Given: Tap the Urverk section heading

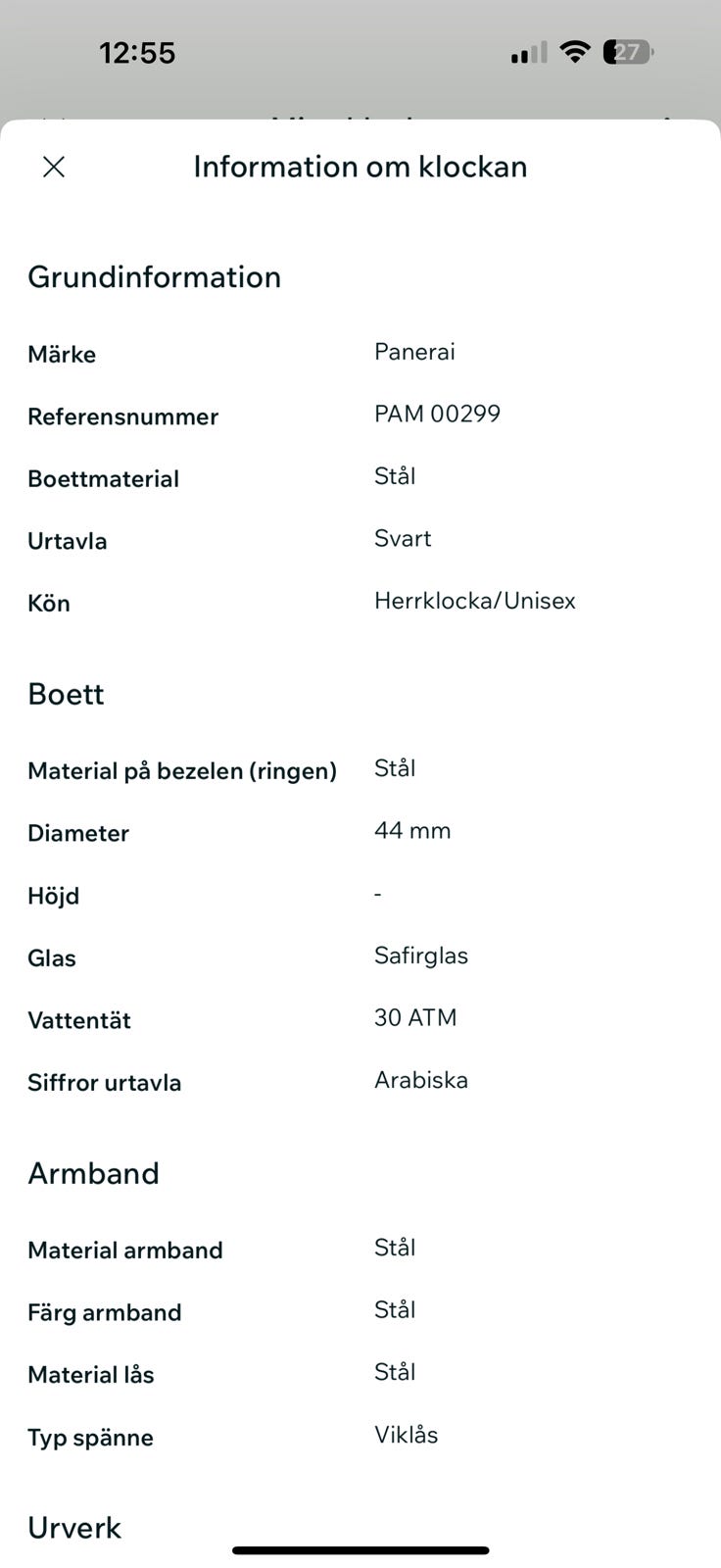Looking at the screenshot, I should (74, 1528).
